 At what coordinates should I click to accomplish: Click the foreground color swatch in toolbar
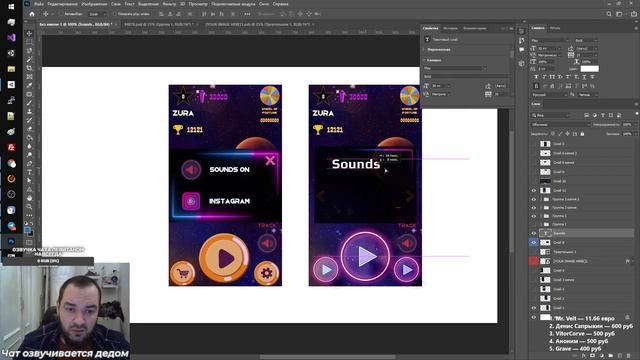[x=27, y=231]
